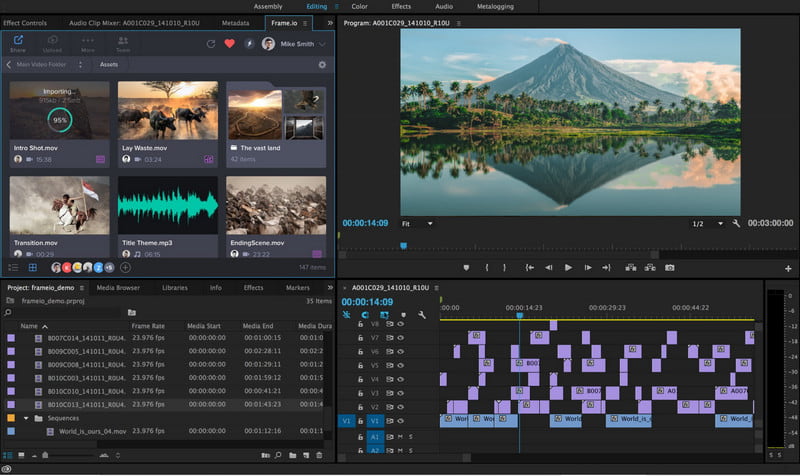
Task: Click Mark In button in Program monitor
Action: [x=487, y=268]
